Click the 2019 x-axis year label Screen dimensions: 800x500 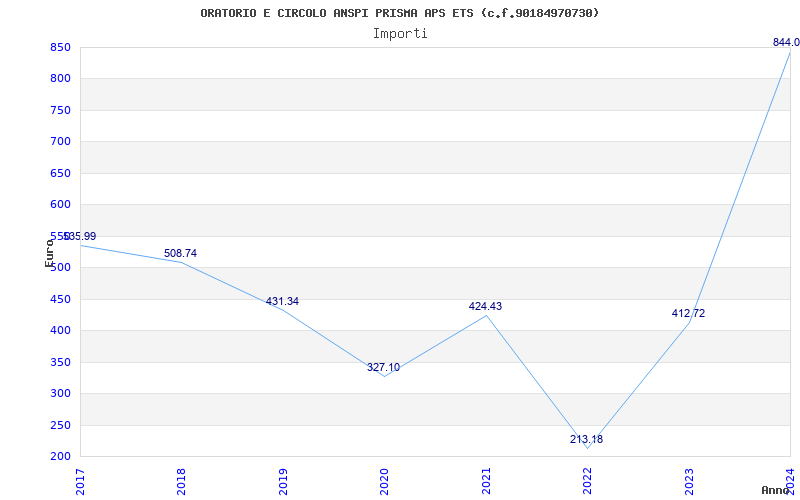coord(283,481)
